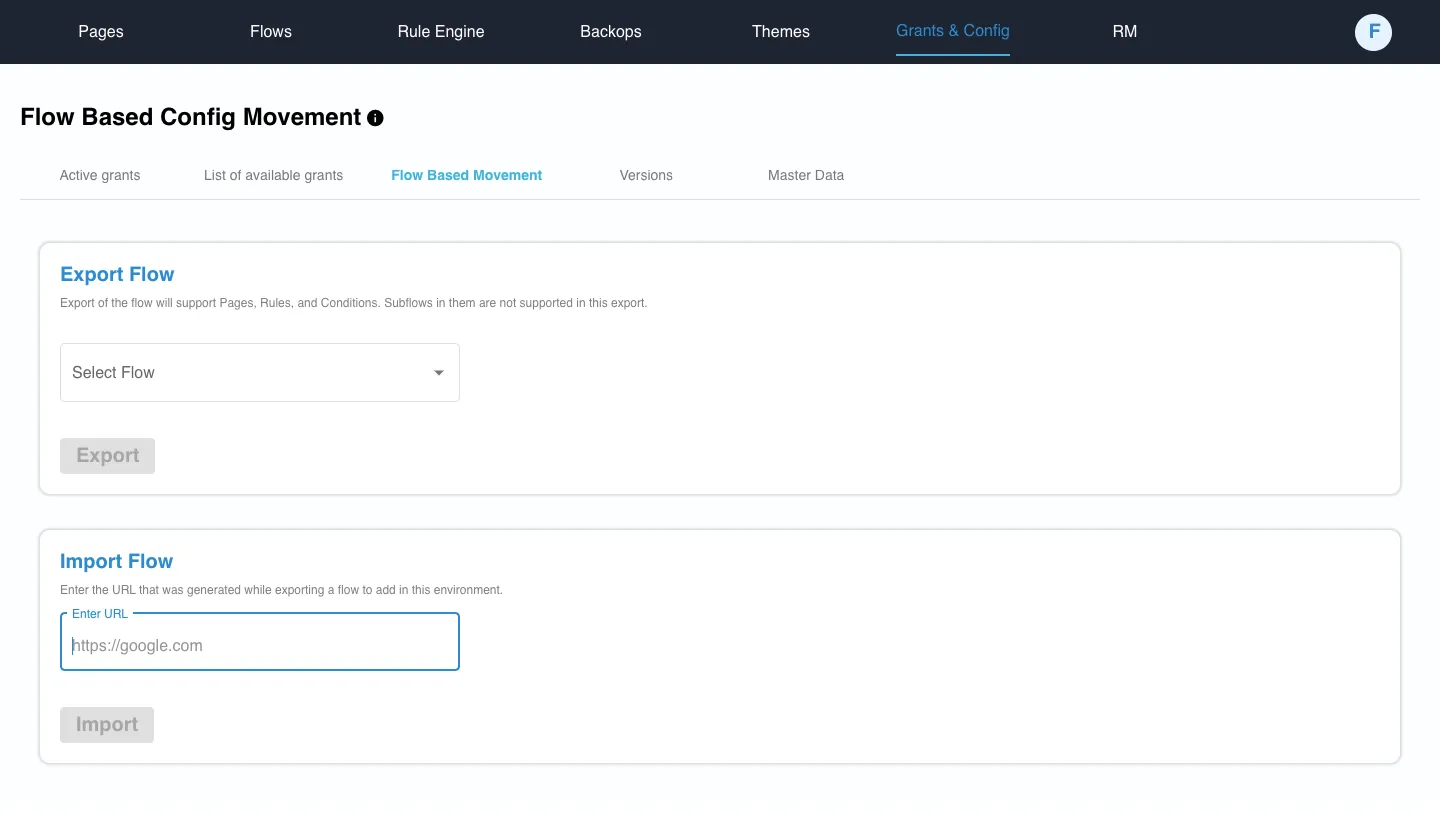Select Flow Based Movement tab
This screenshot has width=1440, height=813.
[x=467, y=175]
